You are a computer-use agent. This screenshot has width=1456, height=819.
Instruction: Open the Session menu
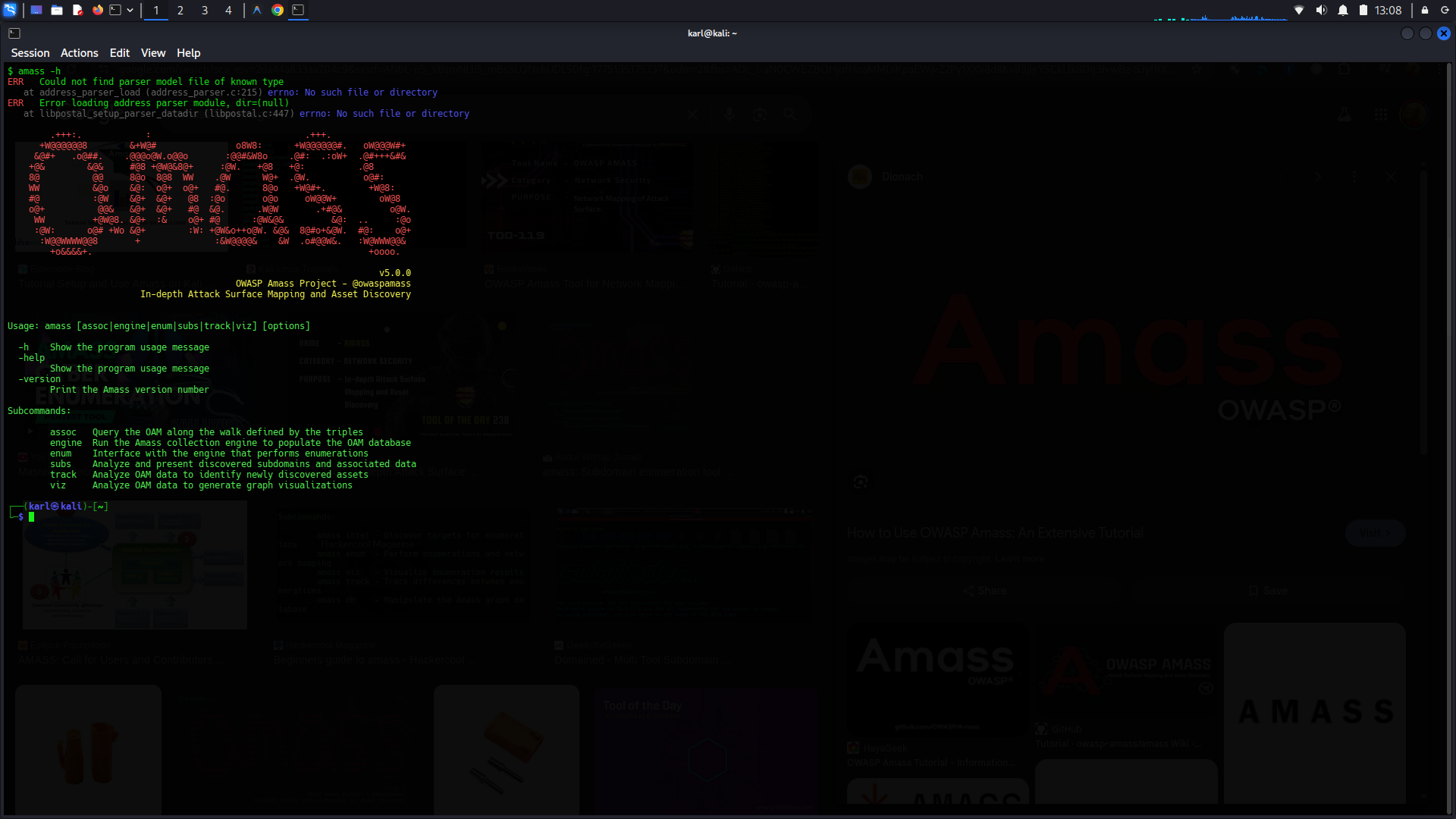pyautogui.click(x=30, y=53)
